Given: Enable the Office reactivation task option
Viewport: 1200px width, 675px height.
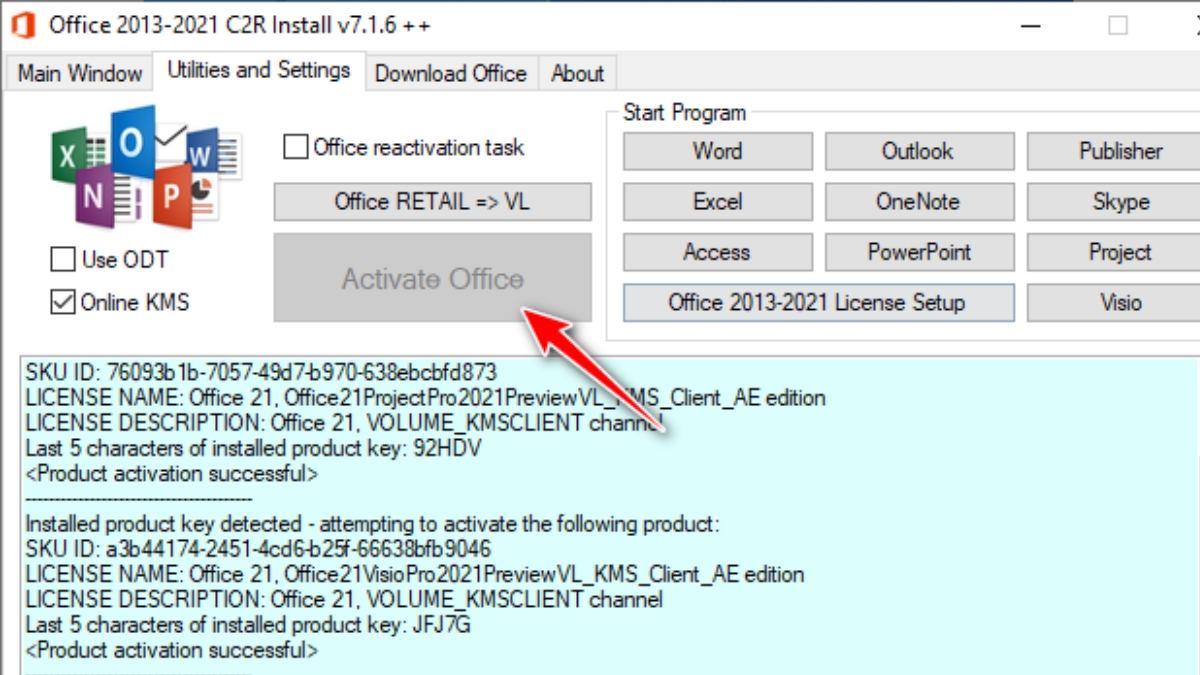Looking at the screenshot, I should pyautogui.click(x=295, y=147).
